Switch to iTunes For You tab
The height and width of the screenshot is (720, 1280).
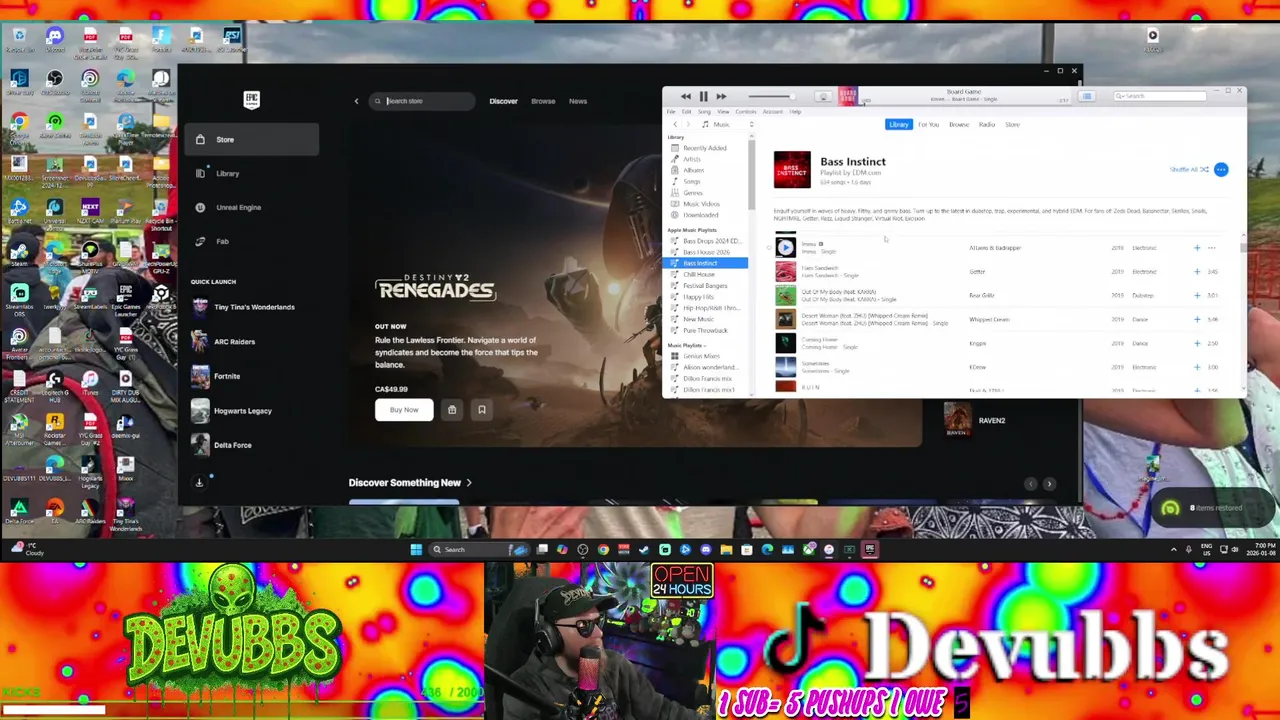tap(929, 125)
